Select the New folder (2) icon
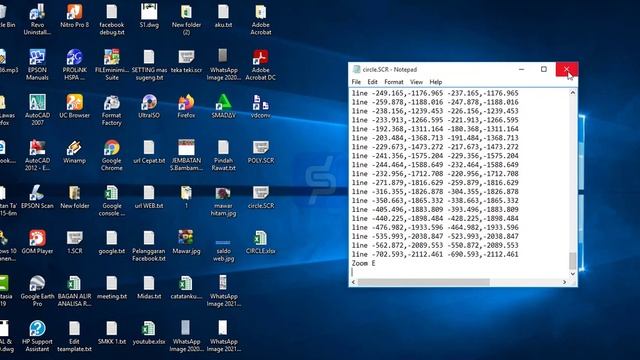640x360 pixels. tap(186, 20)
